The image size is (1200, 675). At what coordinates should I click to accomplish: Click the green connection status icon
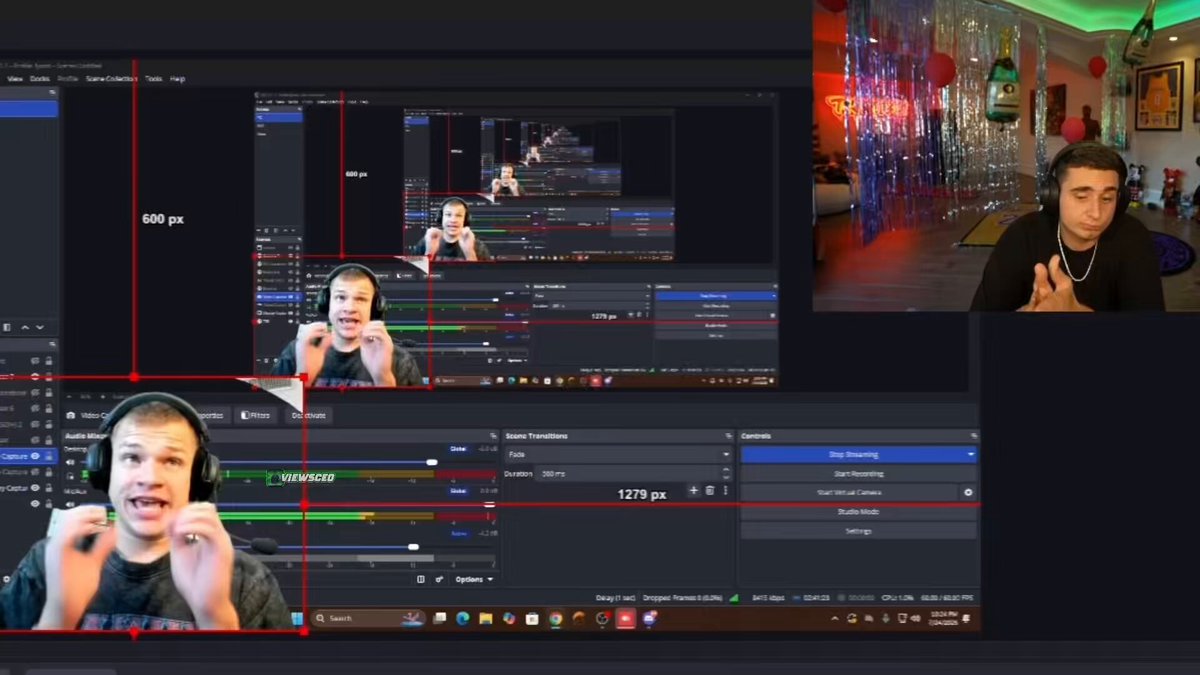pyautogui.click(x=733, y=598)
